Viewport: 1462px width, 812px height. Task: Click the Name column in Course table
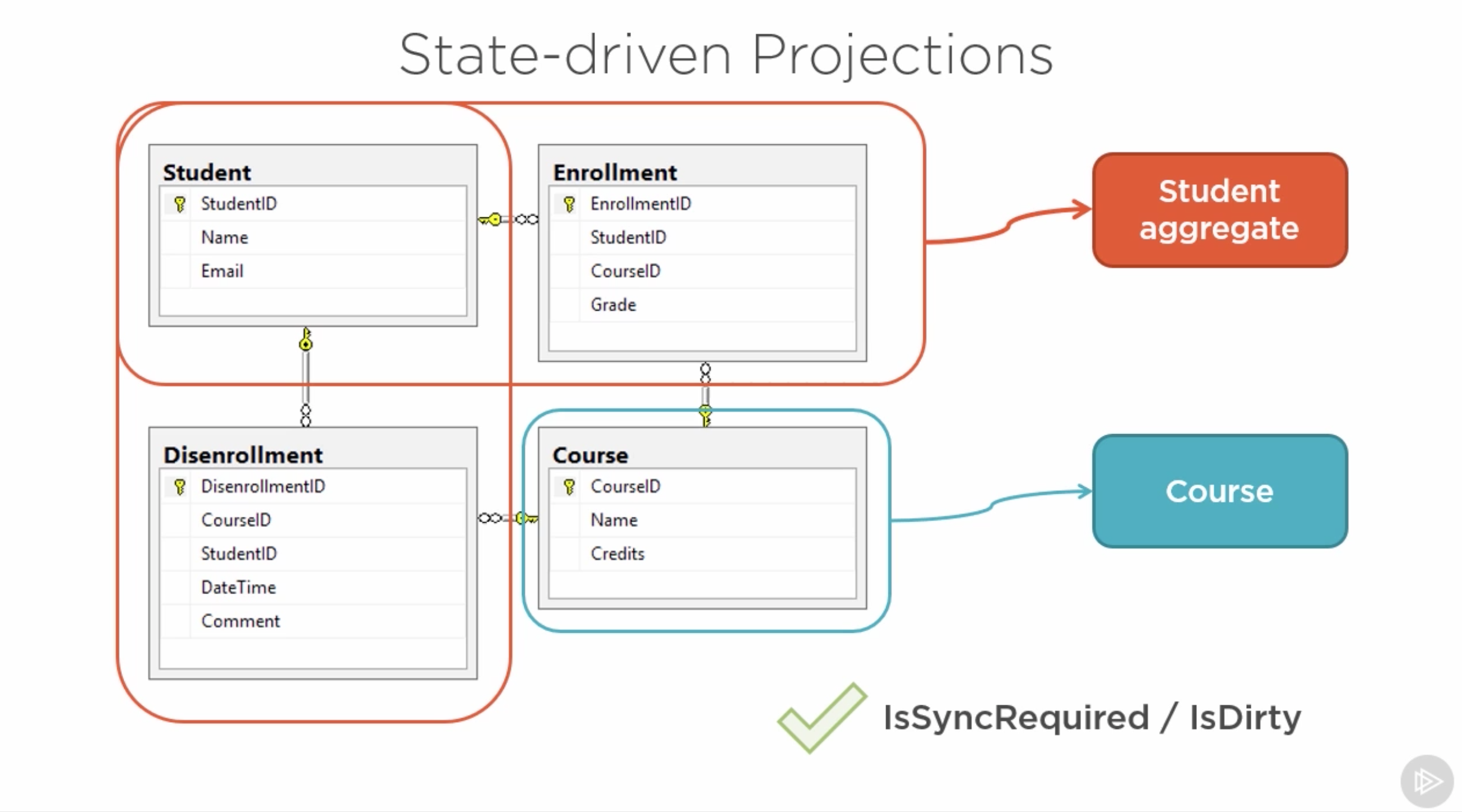pyautogui.click(x=702, y=520)
